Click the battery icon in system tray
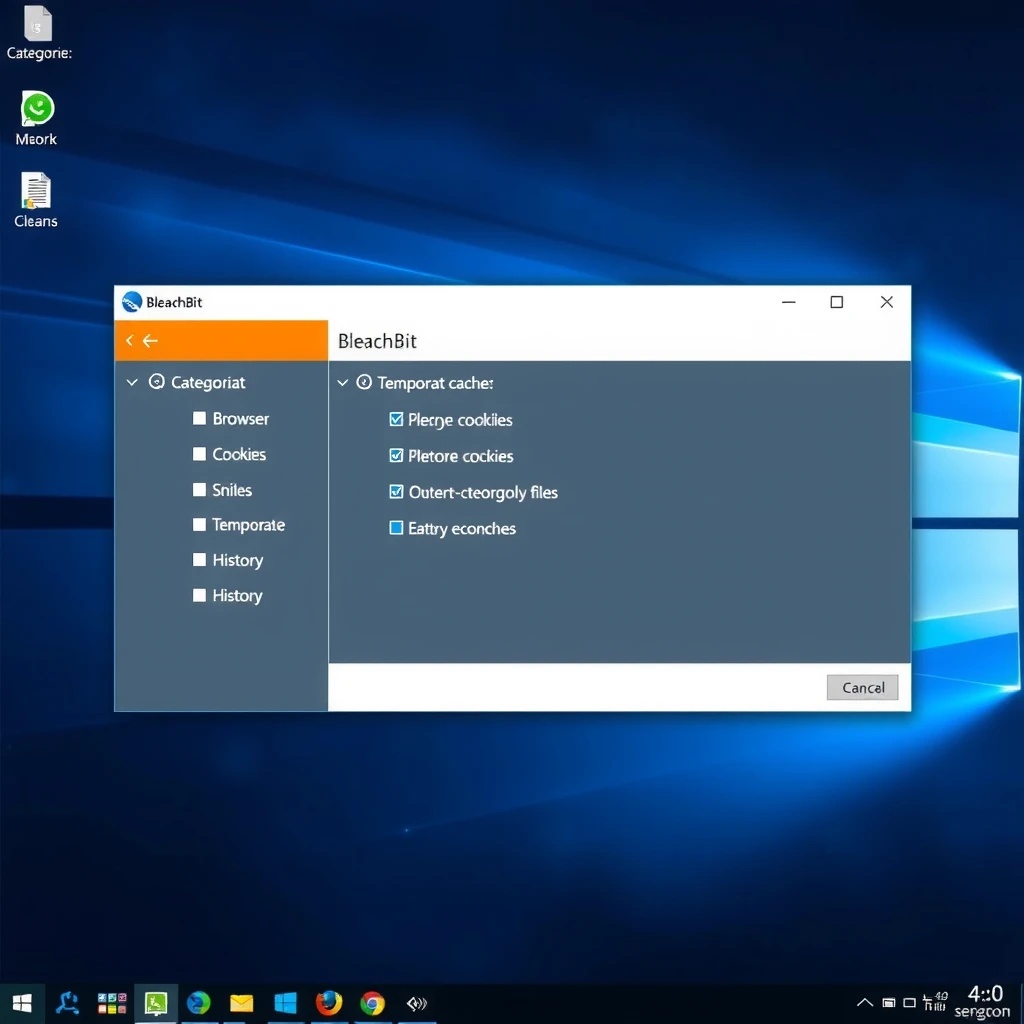This screenshot has height=1024, width=1024. click(889, 1003)
